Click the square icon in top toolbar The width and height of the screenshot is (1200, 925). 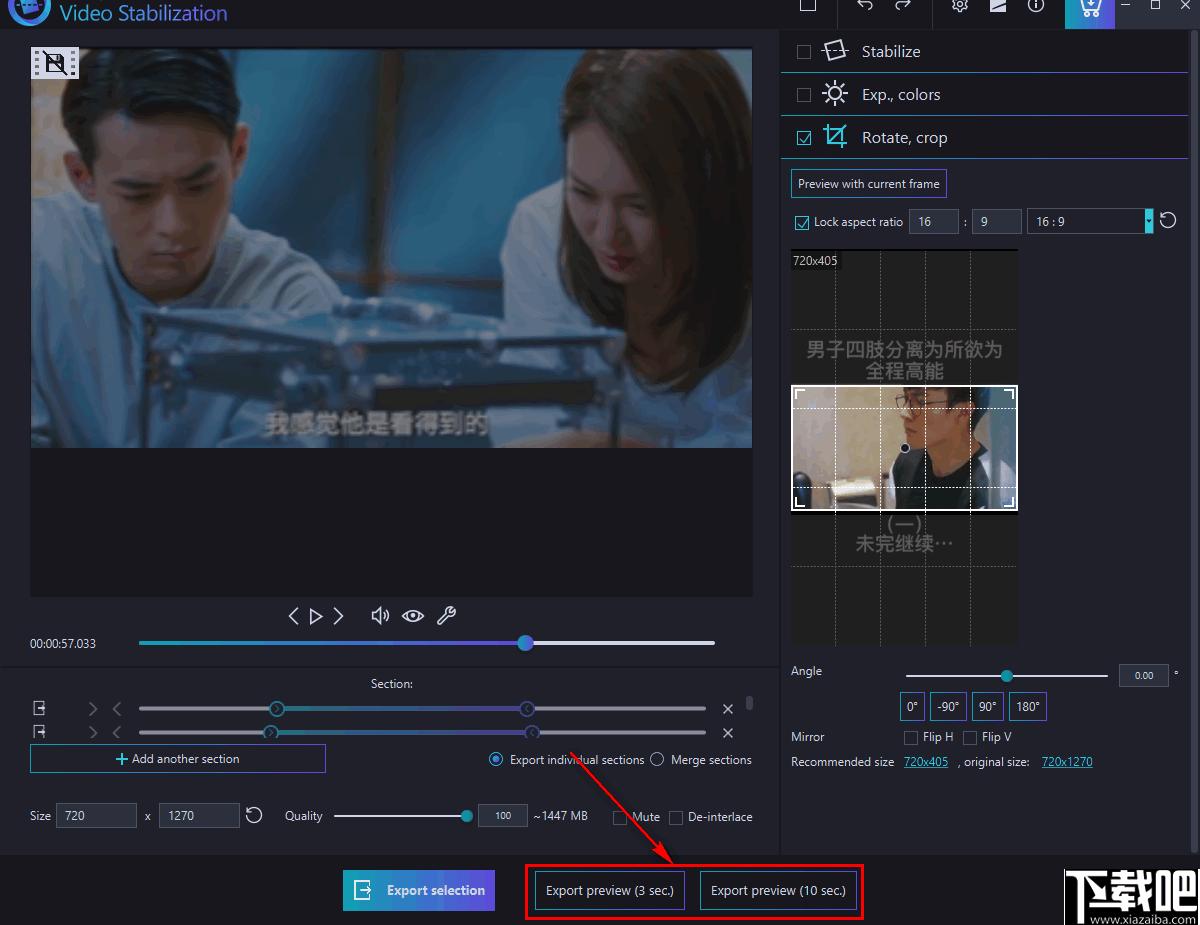[x=808, y=6]
